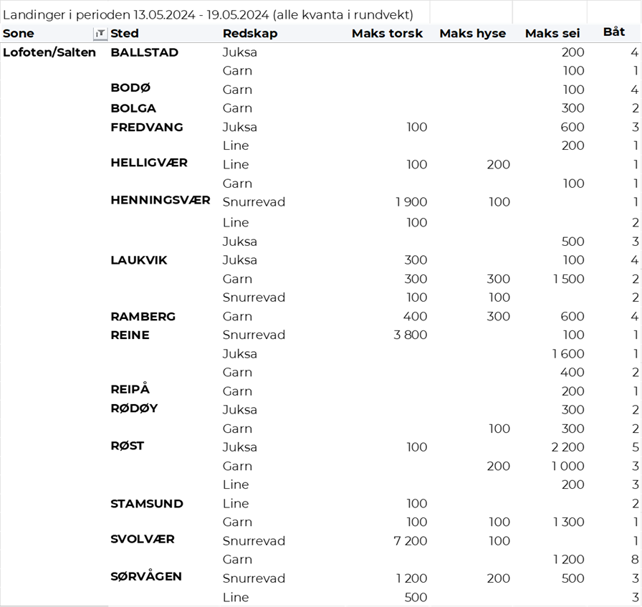Click the sort icon beside Sted
Viewport: 642px width, 607px height.
click(x=100, y=34)
